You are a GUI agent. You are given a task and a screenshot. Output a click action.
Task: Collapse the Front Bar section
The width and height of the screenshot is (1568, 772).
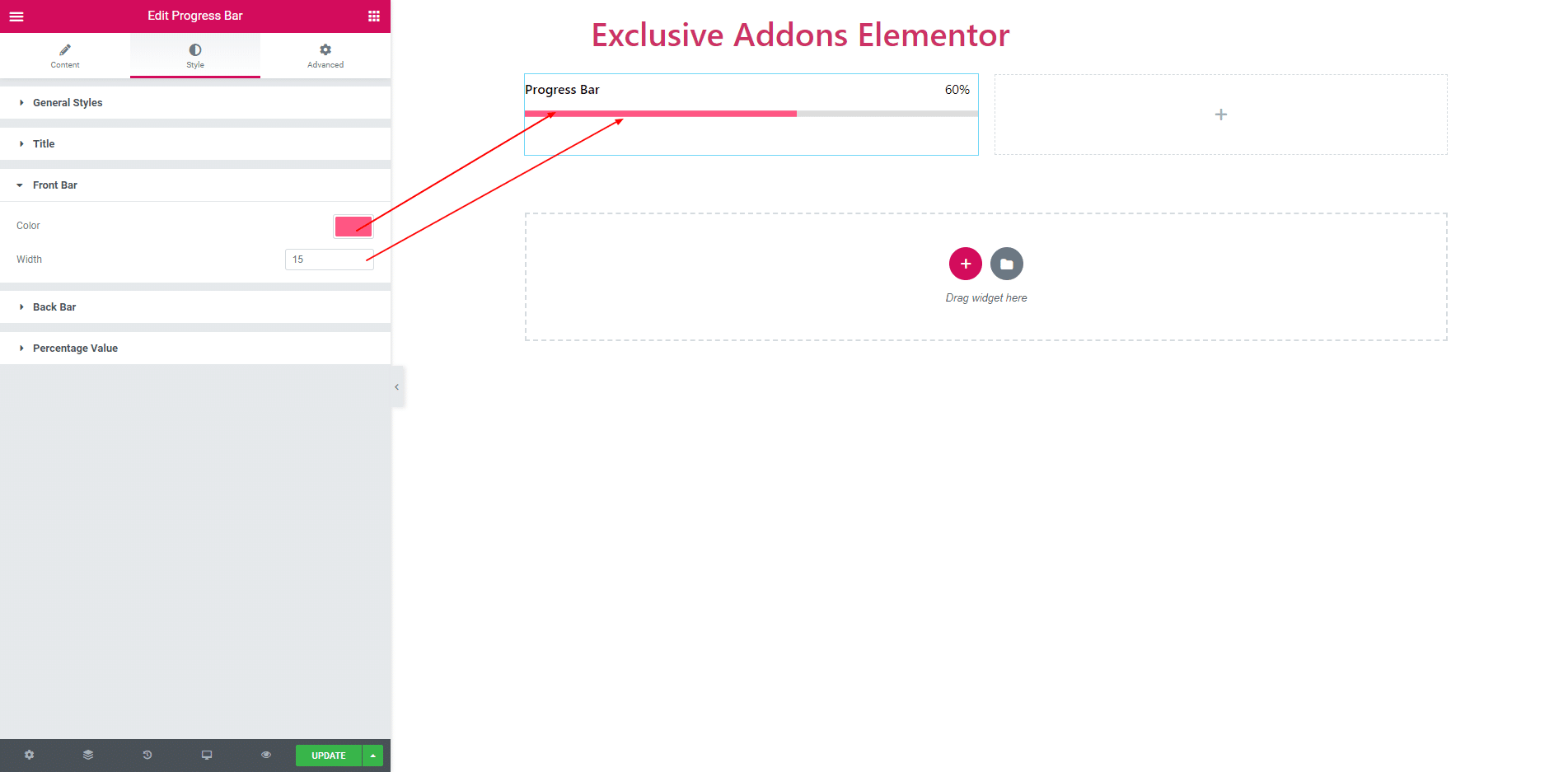coord(195,185)
